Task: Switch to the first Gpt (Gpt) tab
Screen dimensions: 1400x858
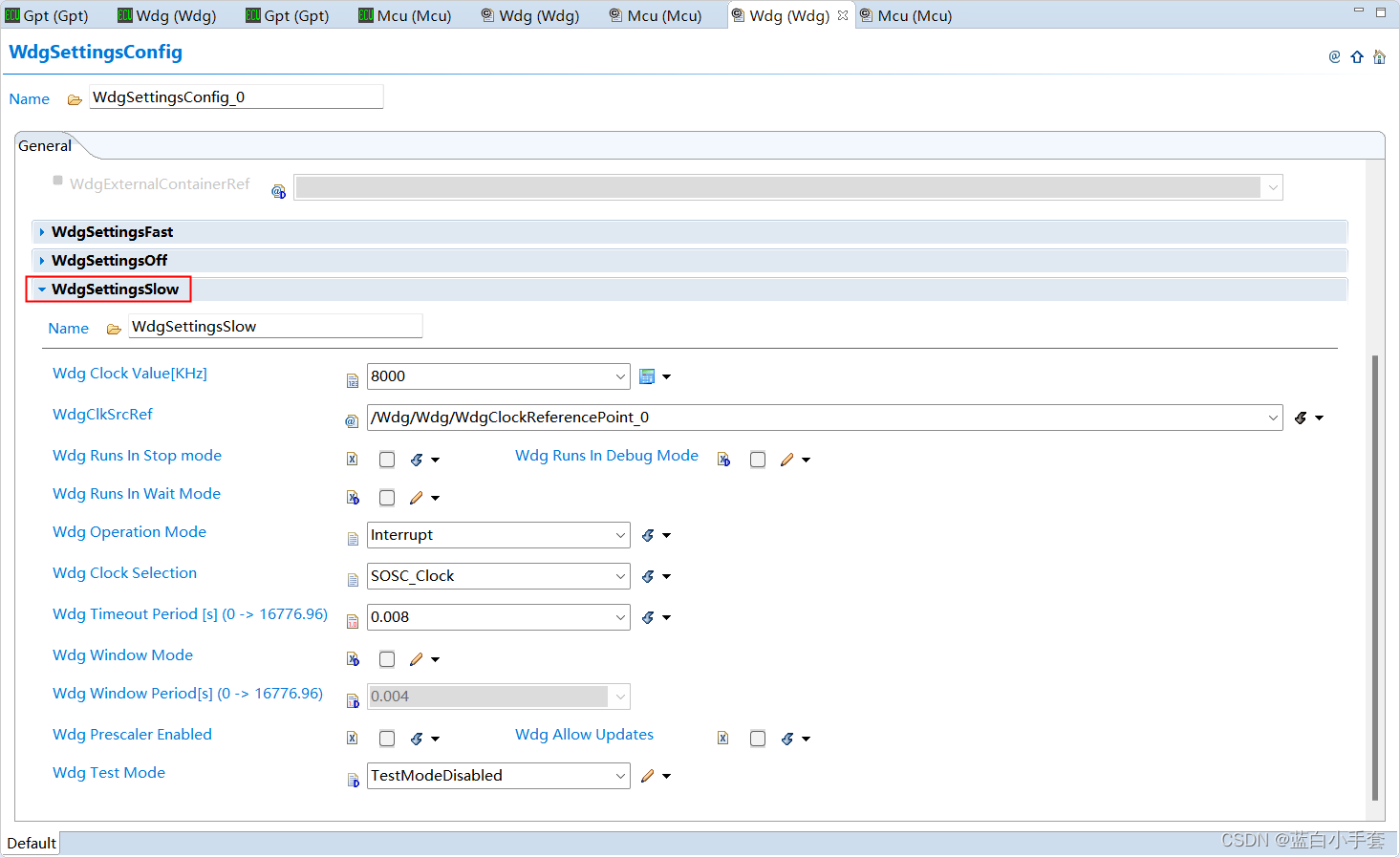Action: pyautogui.click(x=47, y=15)
